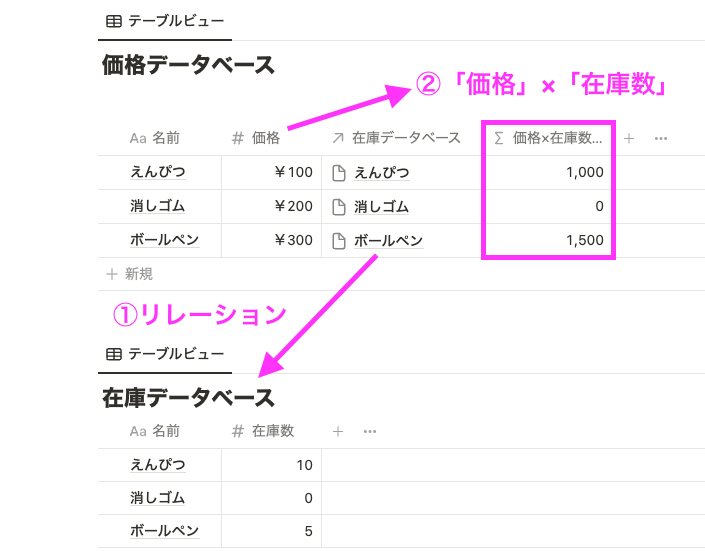Viewport: 705px width, 551px height.
Task: Click the table view icon above 価格データベース
Action: pyautogui.click(x=114, y=21)
